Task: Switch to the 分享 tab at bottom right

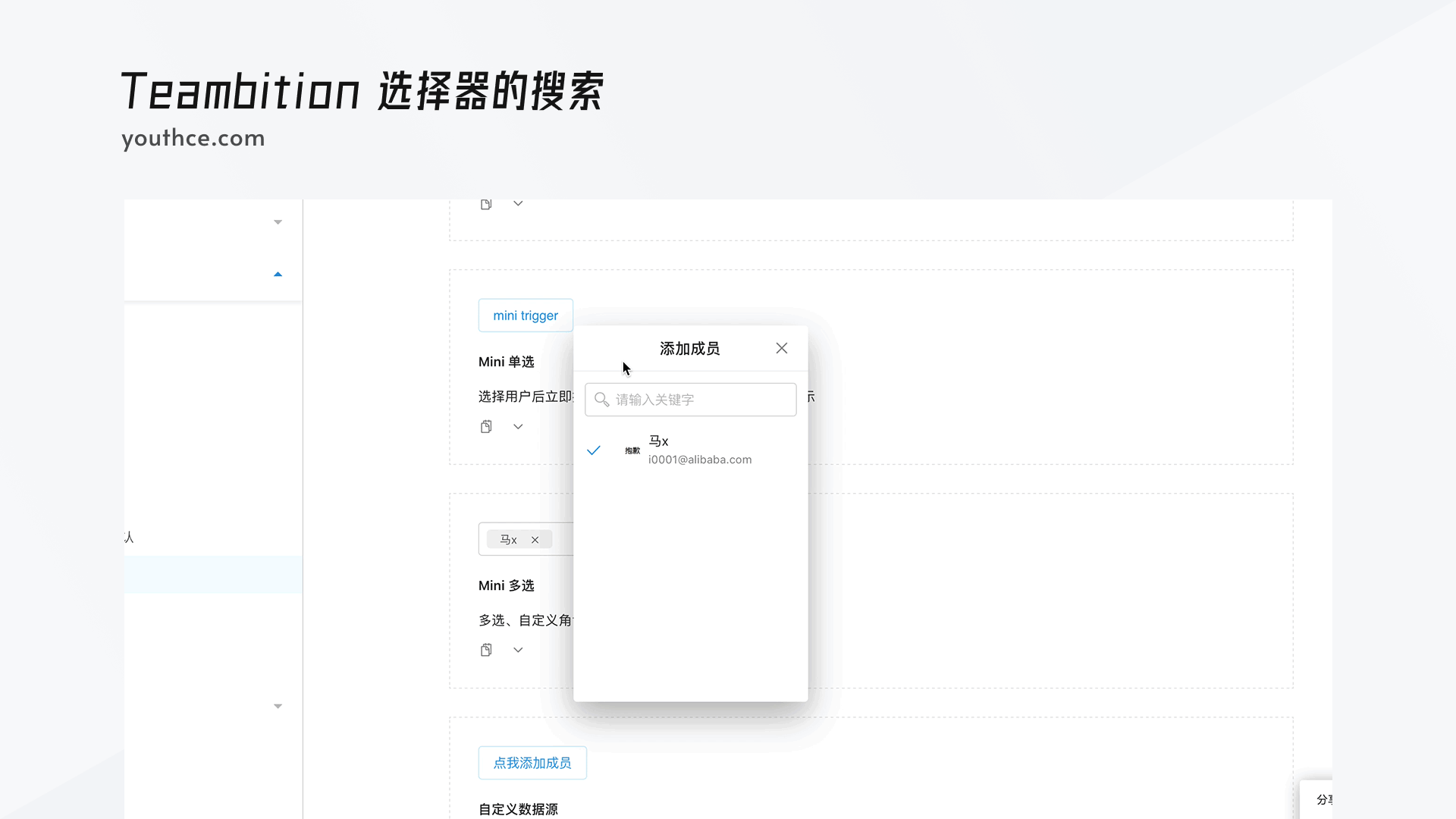Action: pos(1326,800)
